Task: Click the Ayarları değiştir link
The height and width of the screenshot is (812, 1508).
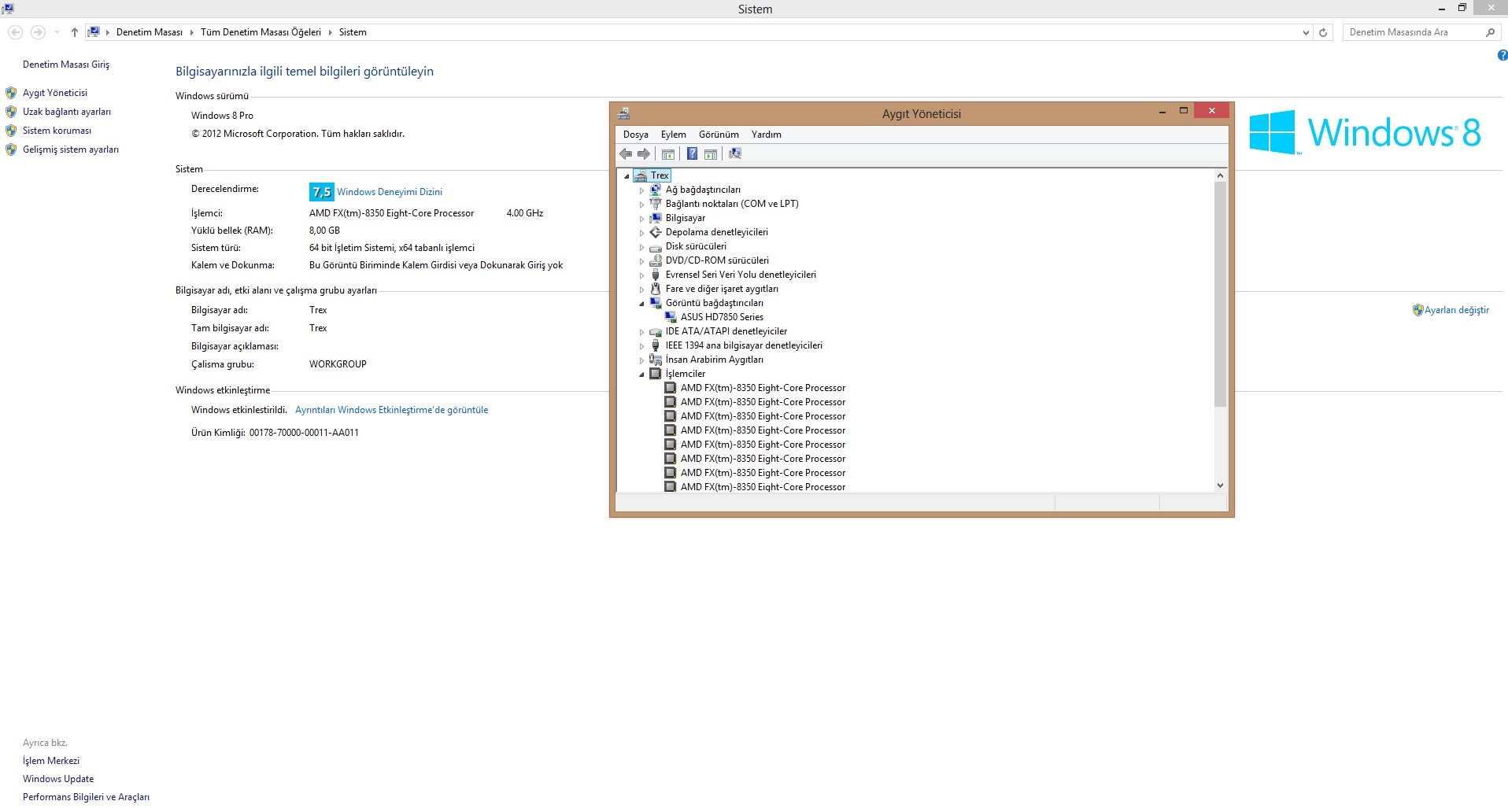Action: 1455,309
